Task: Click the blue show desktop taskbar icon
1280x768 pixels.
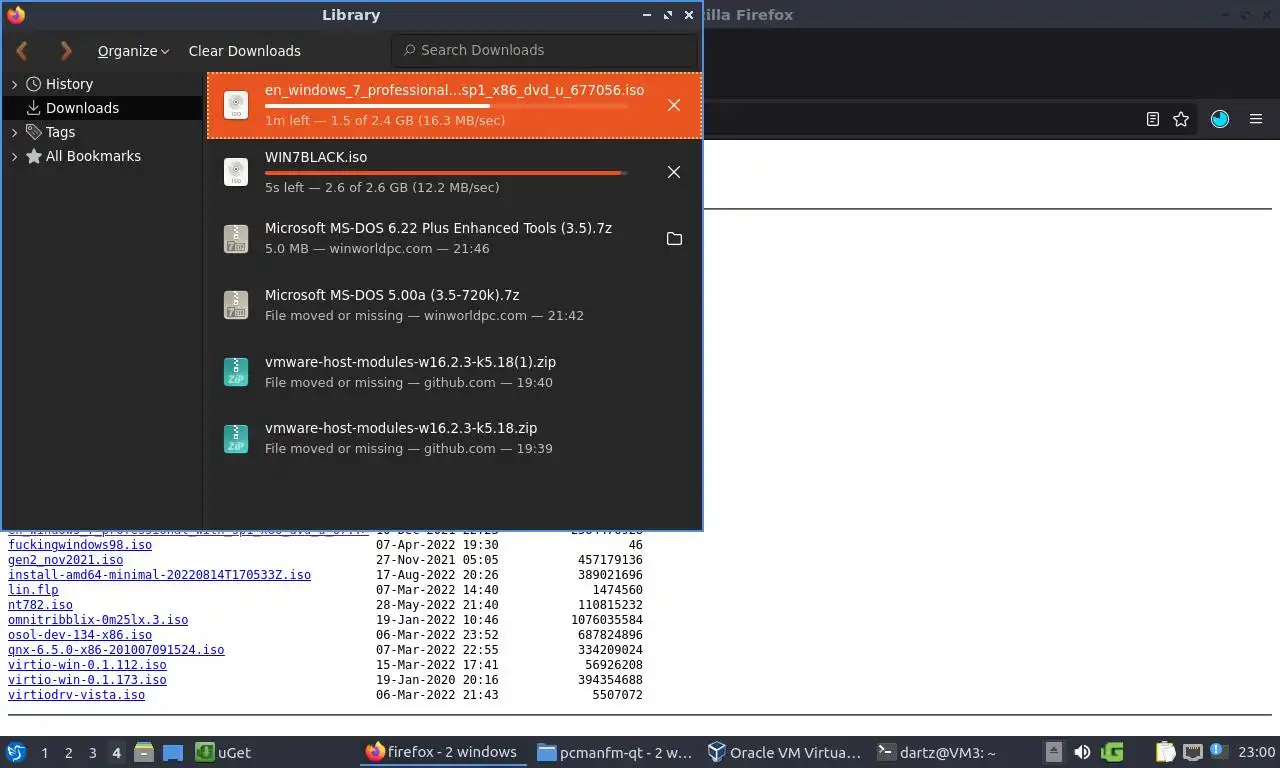Action: (173, 752)
